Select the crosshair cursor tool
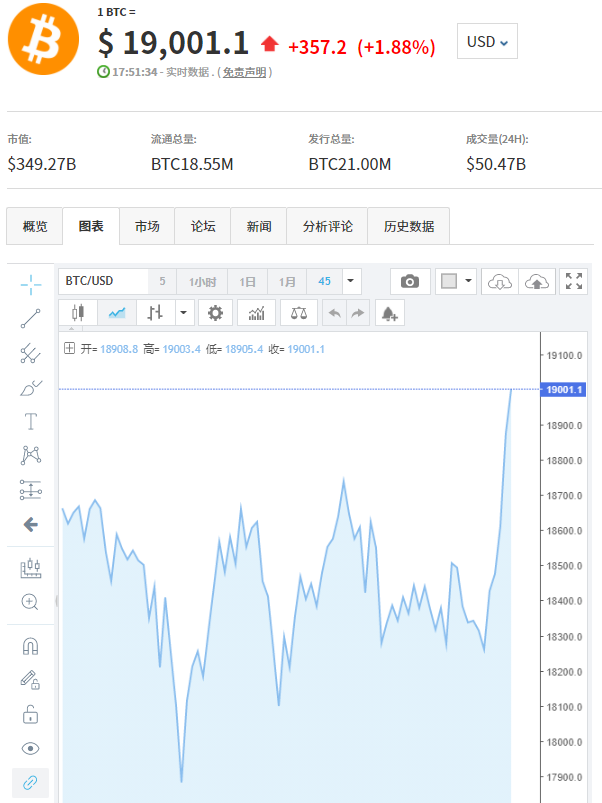The height and width of the screenshot is (803, 602). pyautogui.click(x=30, y=284)
